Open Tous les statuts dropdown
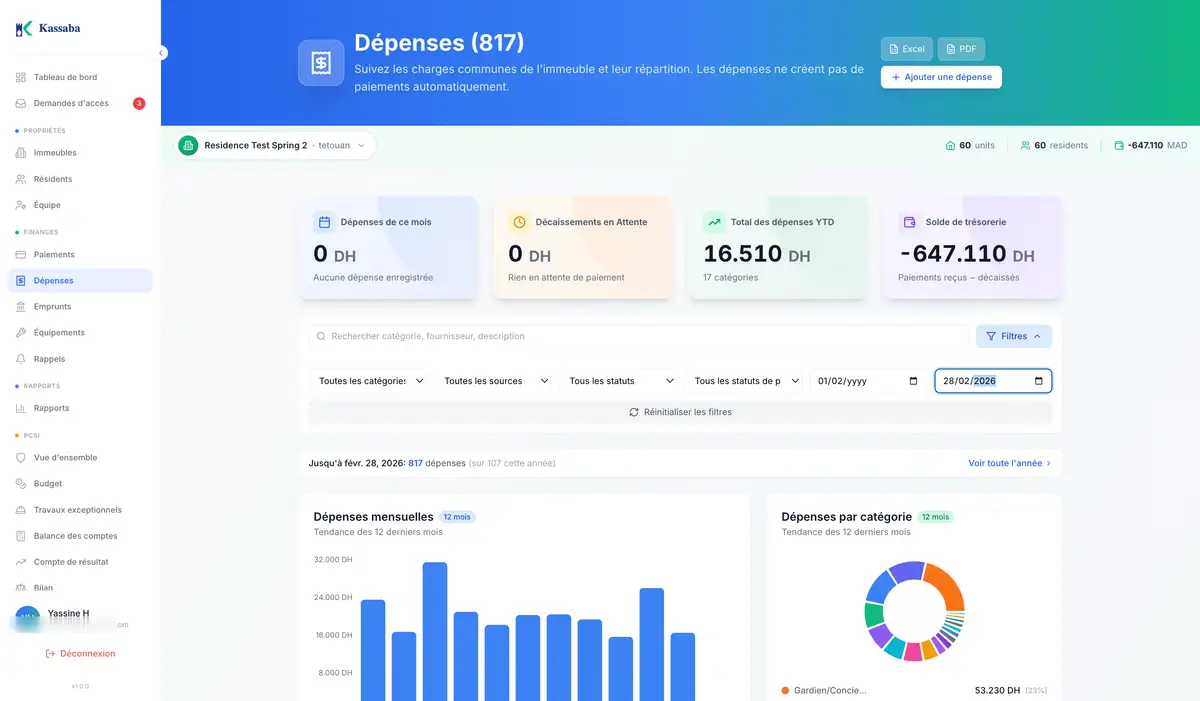Image resolution: width=1200 pixels, height=701 pixels. click(621, 381)
